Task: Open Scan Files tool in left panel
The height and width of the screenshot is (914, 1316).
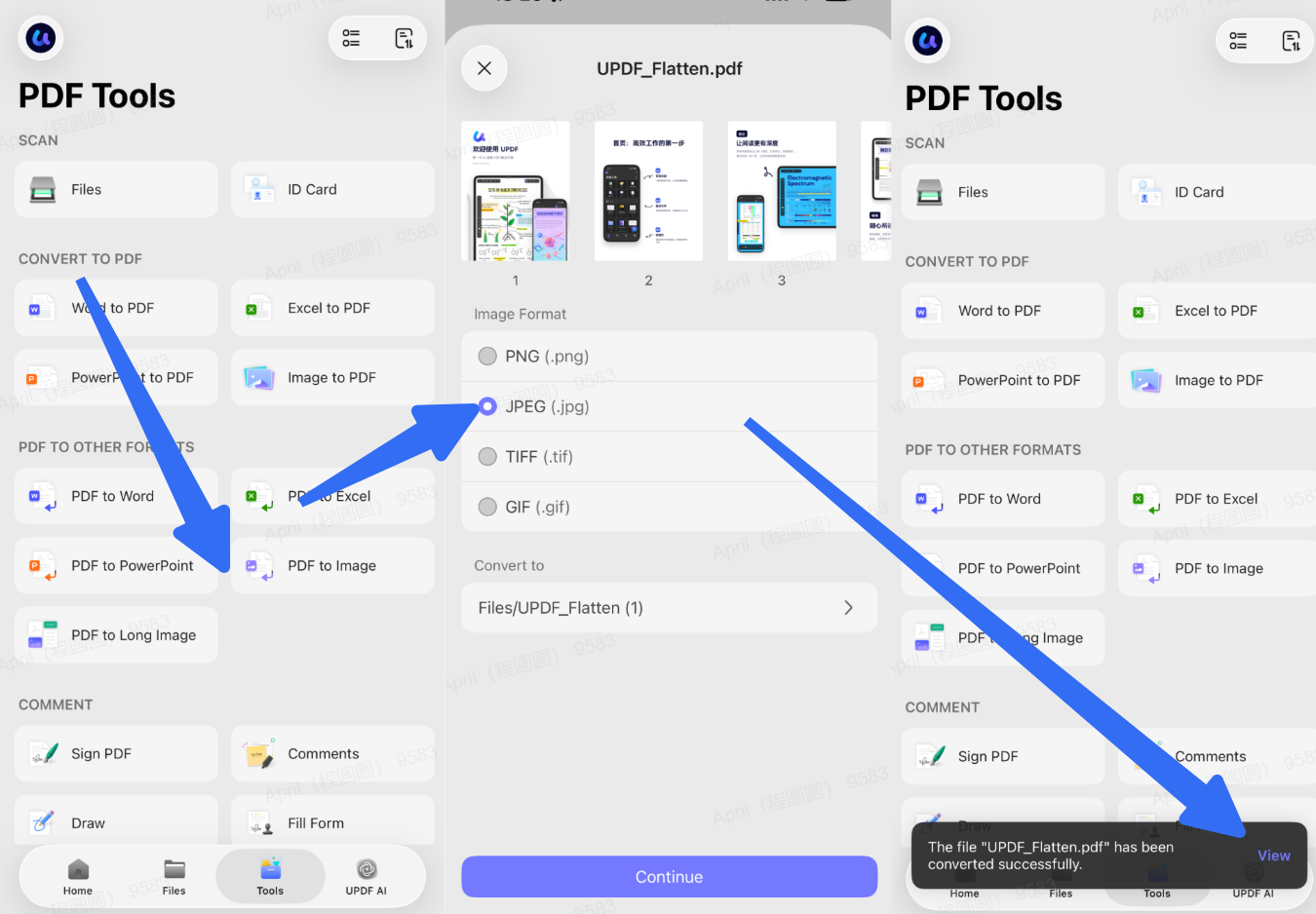Action: 116,189
